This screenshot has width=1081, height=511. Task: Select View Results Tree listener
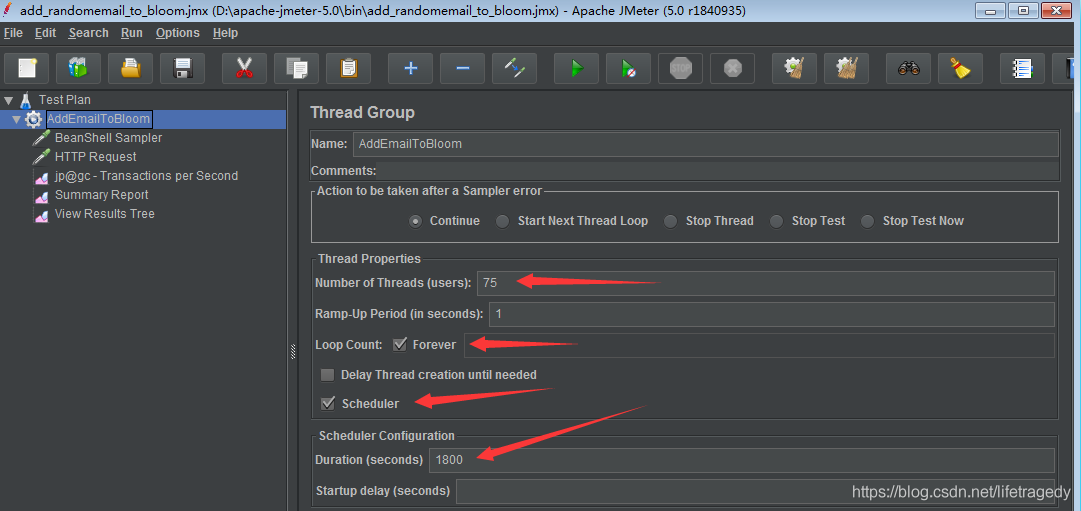coord(105,214)
